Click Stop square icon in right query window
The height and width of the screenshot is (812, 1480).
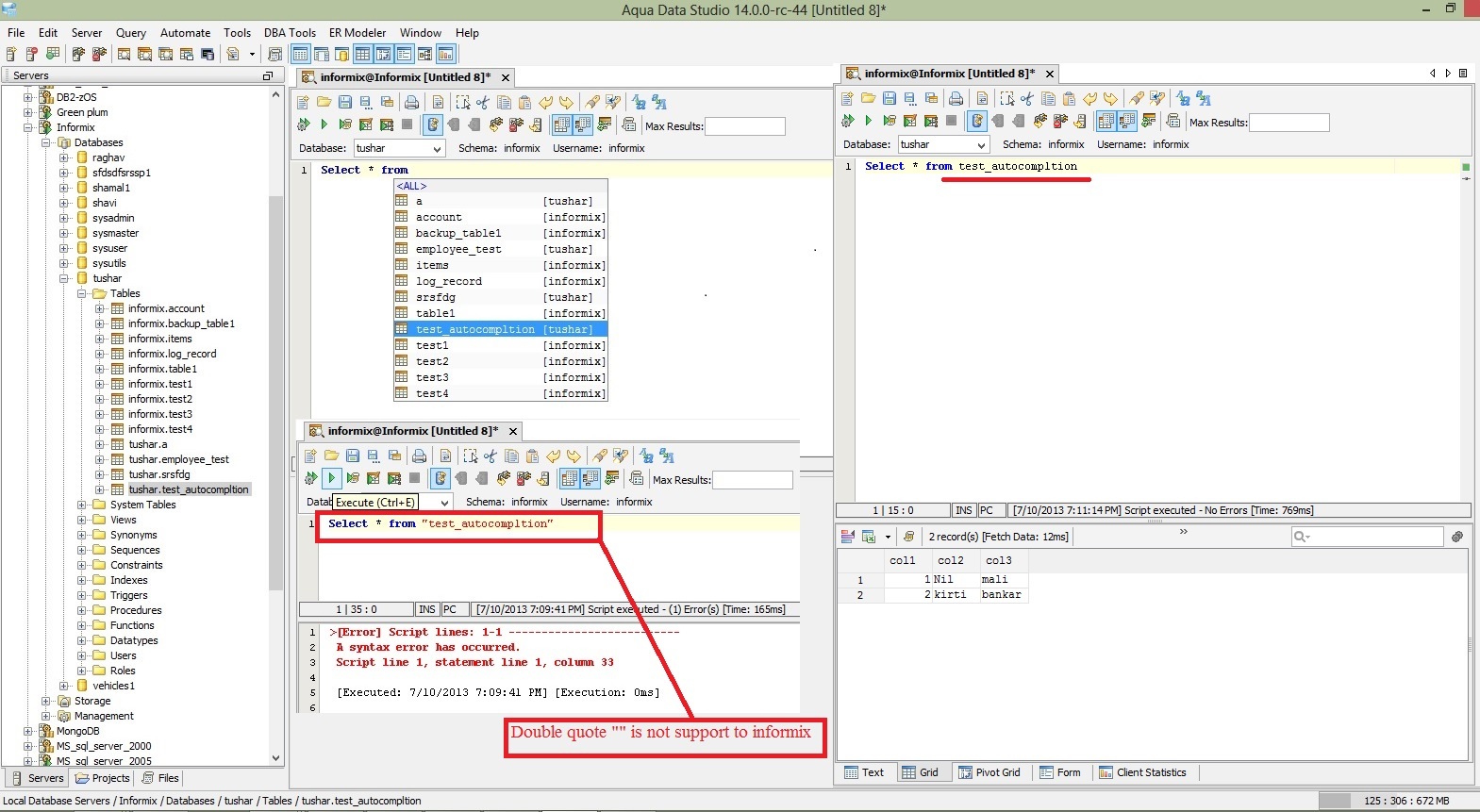[x=952, y=121]
